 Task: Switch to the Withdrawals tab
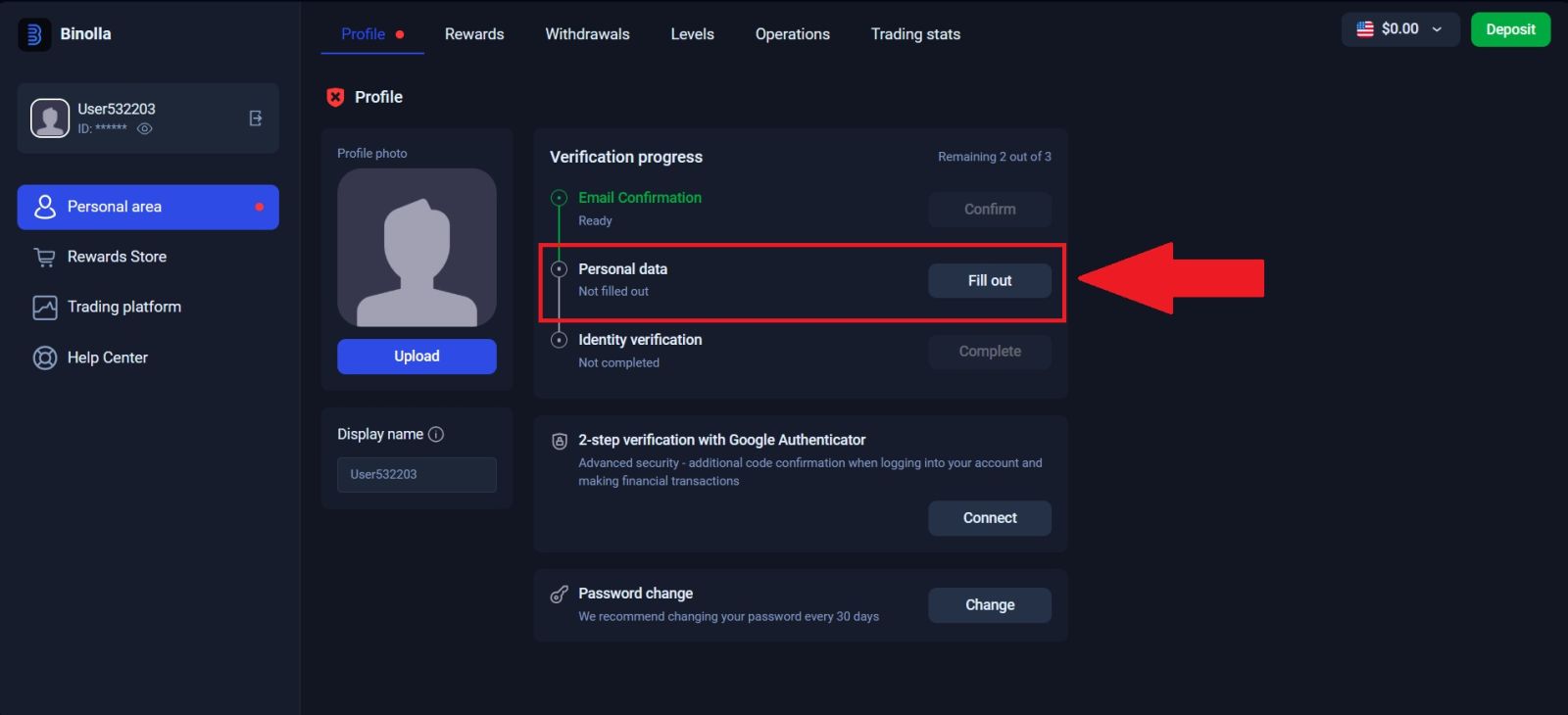[x=586, y=33]
